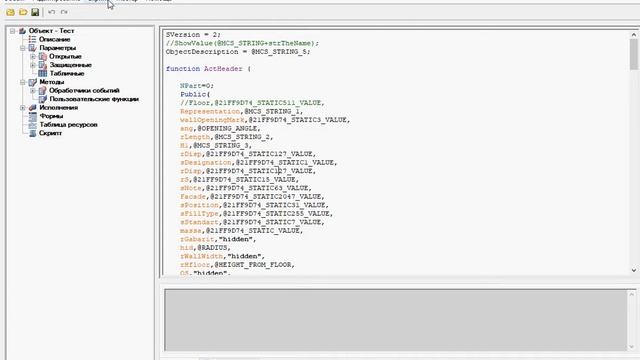Click the open folder toolbar icon
The width and height of the screenshot is (640, 360).
tap(23, 12)
